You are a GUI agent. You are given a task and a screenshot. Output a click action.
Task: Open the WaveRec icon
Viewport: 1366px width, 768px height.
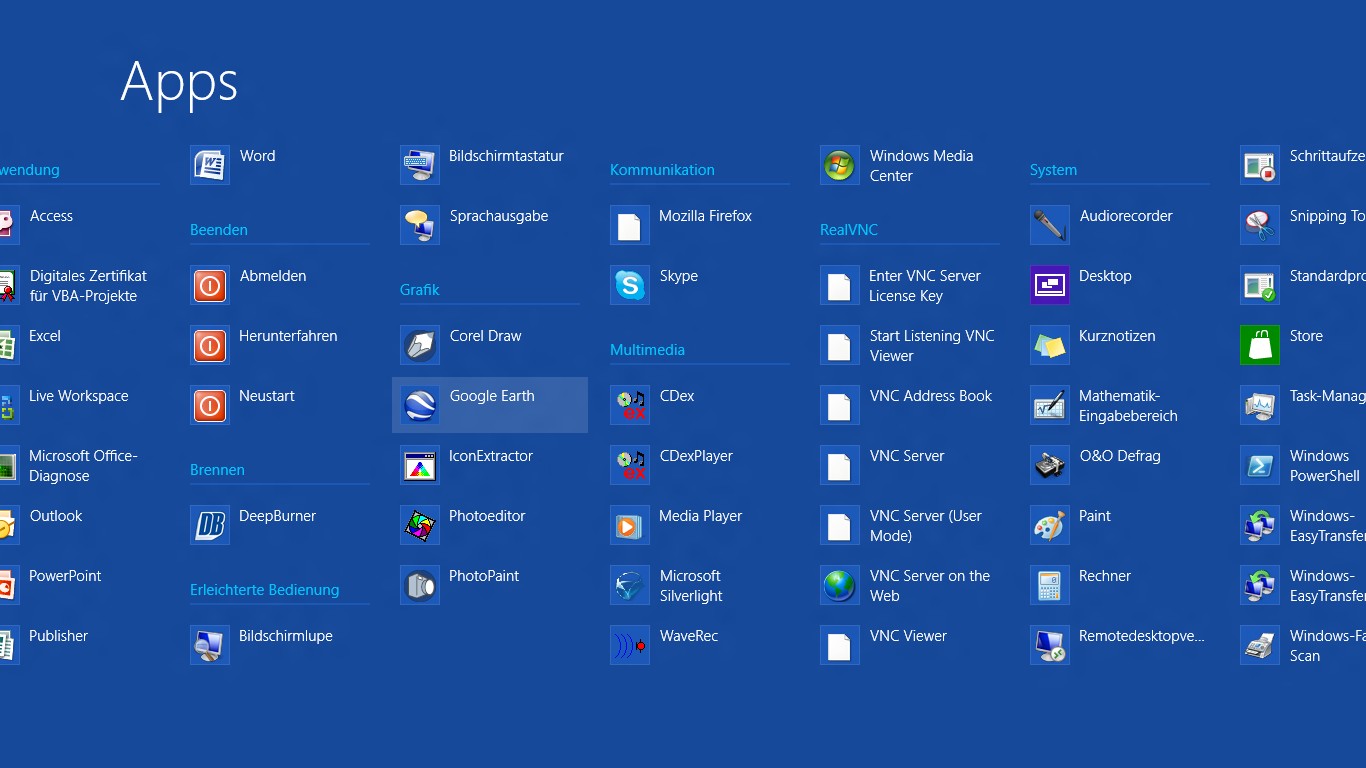[630, 645]
